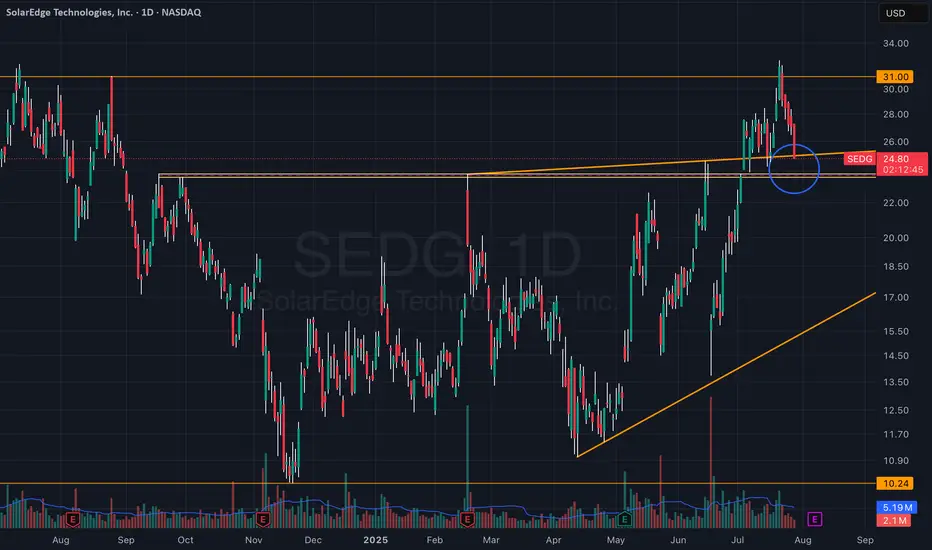Click the 2025 label on time axis
Image resolution: width=932 pixels, height=550 pixels.
pyautogui.click(x=376, y=540)
